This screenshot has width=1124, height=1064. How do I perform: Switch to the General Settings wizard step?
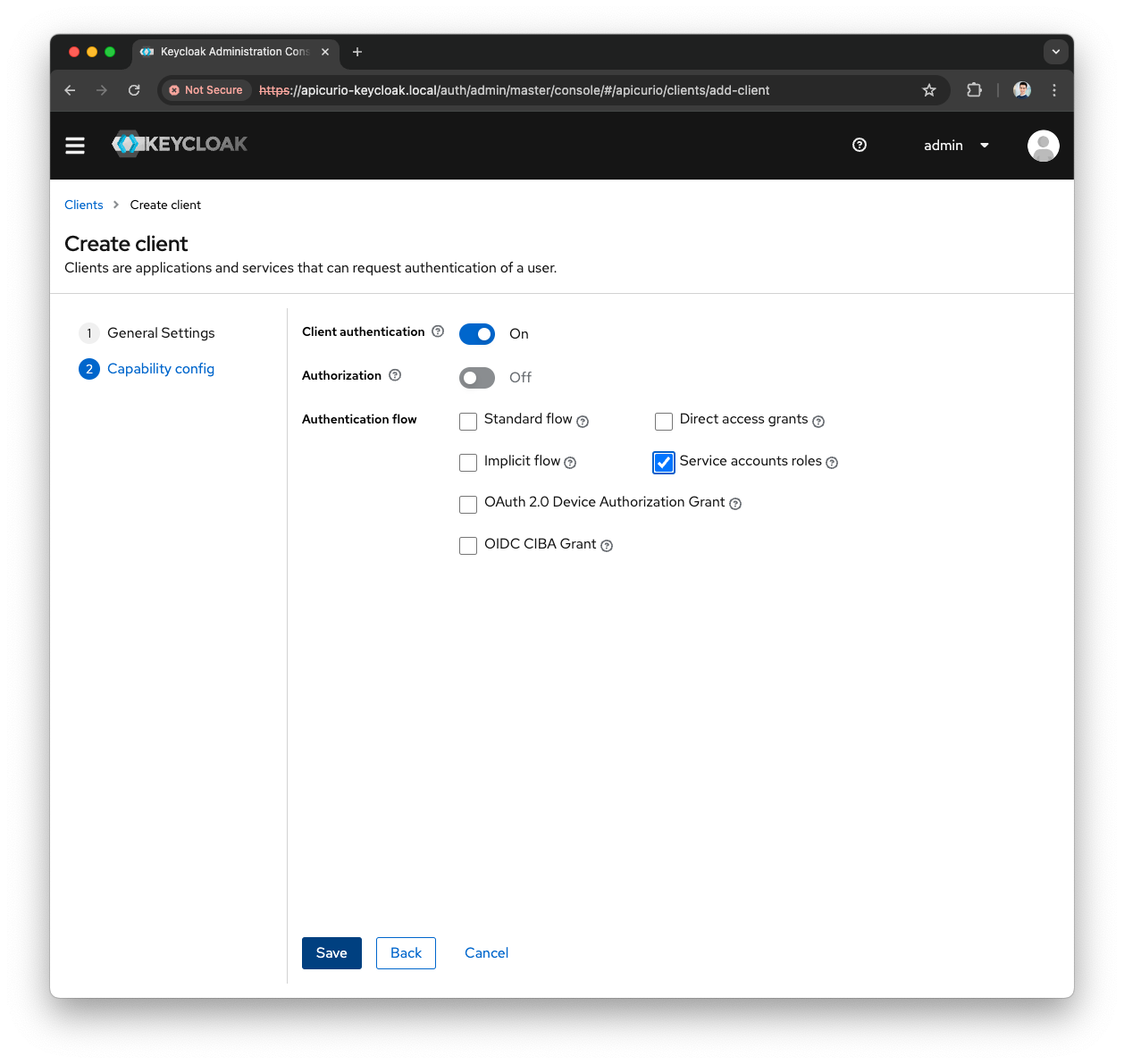(161, 332)
